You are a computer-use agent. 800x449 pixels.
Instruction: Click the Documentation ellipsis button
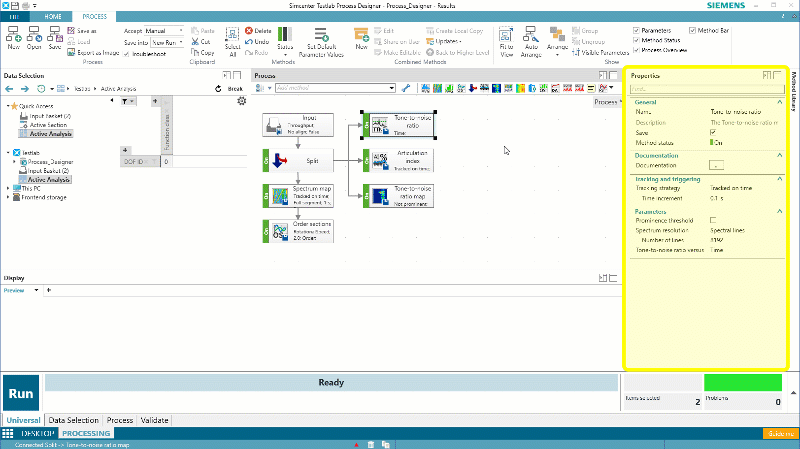click(716, 165)
